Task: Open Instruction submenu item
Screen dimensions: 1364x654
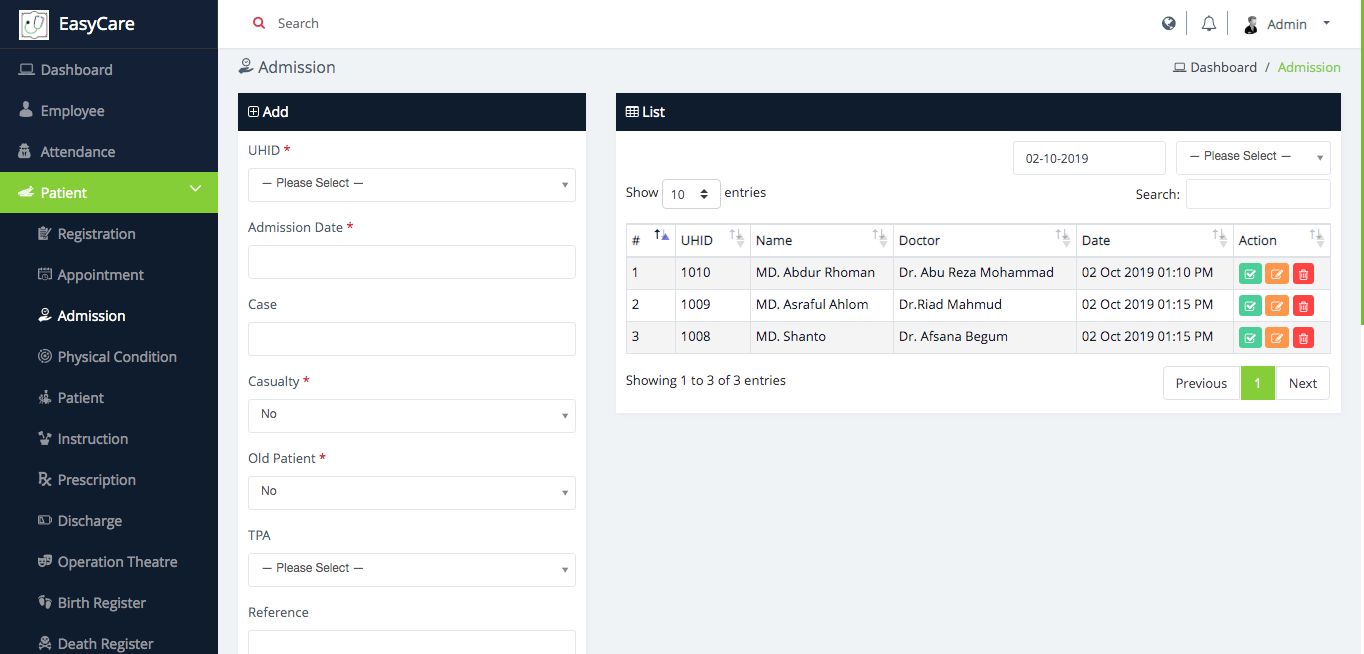Action: pyautogui.click(x=109, y=439)
